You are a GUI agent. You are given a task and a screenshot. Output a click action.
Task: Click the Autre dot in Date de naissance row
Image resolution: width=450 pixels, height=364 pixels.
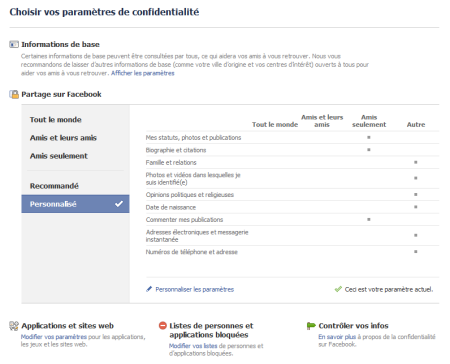(416, 207)
